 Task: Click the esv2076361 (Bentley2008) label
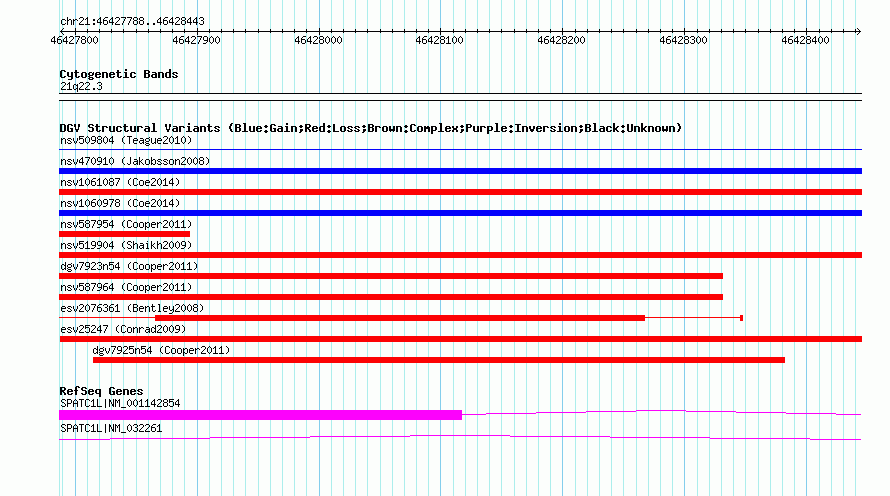pyautogui.click(x=132, y=308)
